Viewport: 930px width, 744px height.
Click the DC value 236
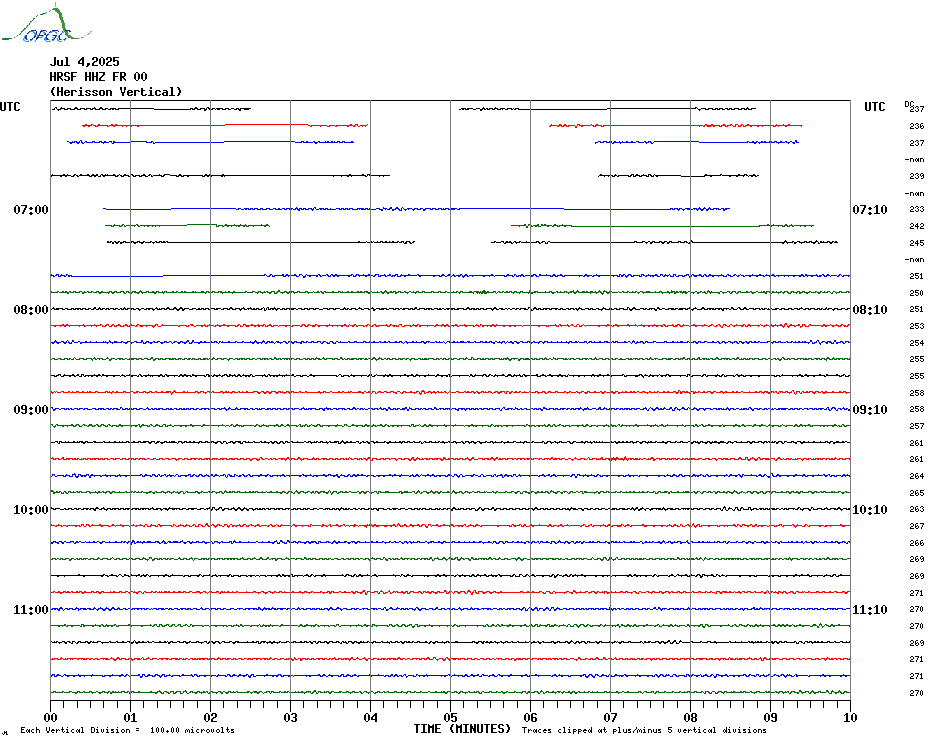917,126
